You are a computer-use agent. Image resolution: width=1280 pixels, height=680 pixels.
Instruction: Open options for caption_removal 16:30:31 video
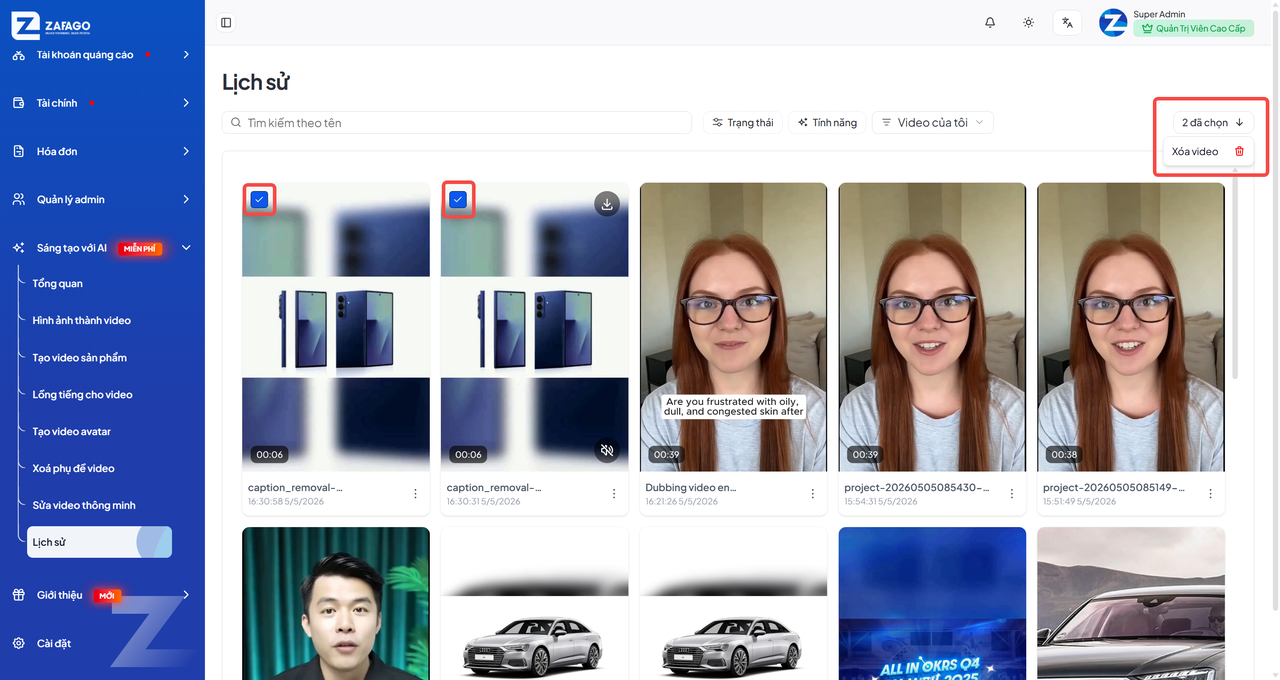click(614, 494)
